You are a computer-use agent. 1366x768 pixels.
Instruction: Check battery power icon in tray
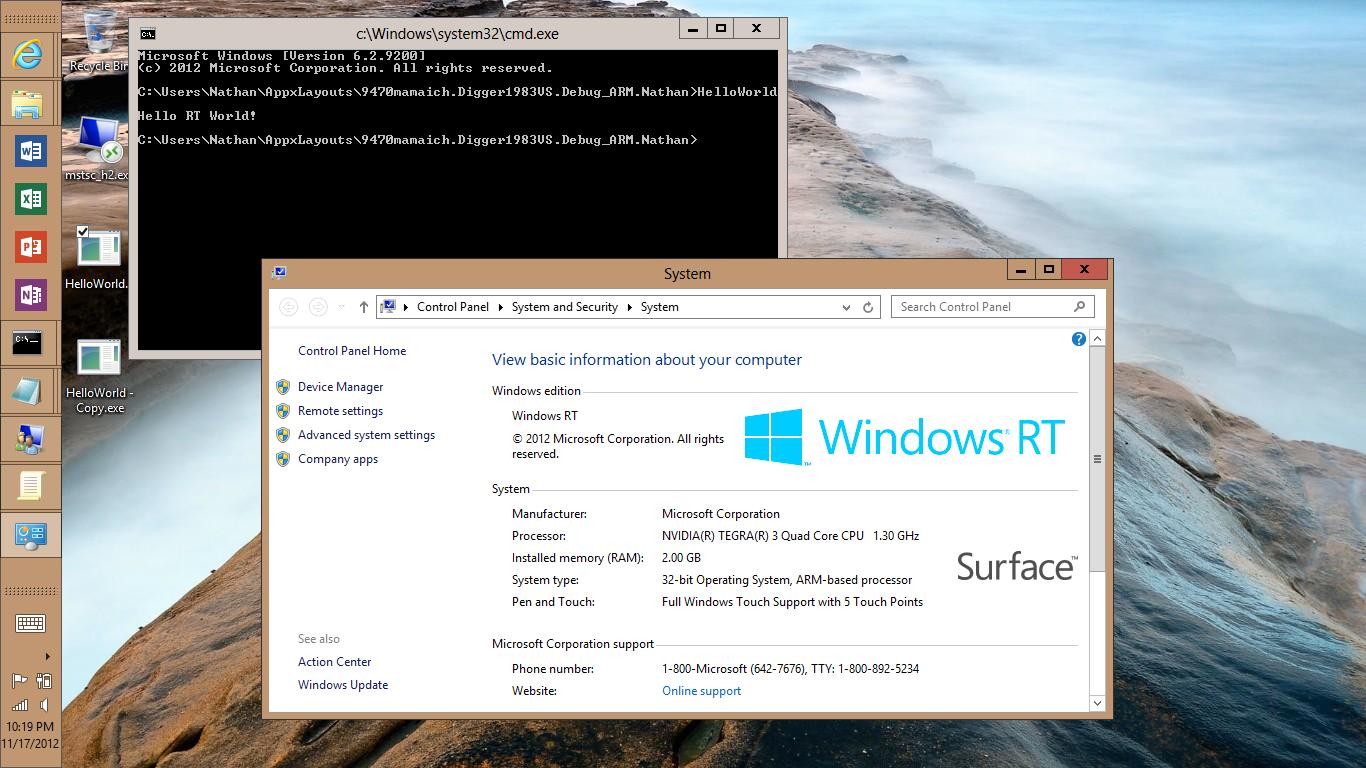tap(43, 681)
